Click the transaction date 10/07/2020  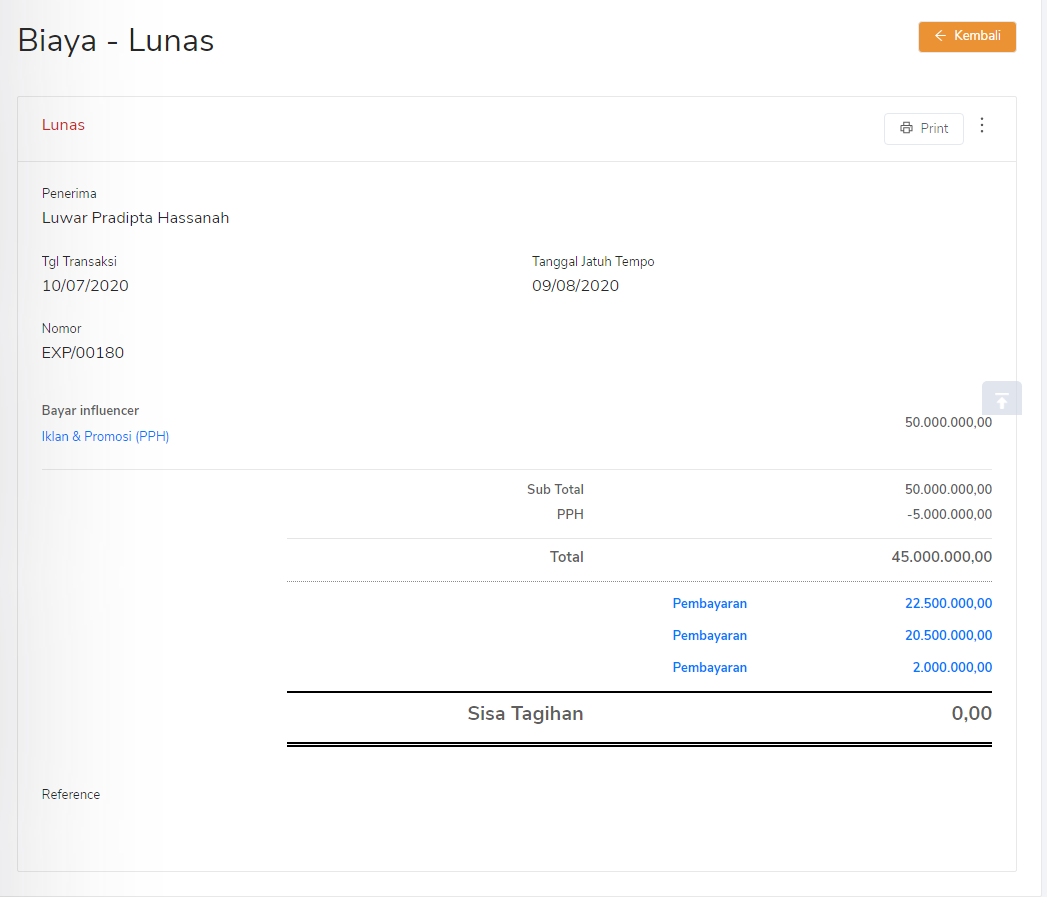(85, 285)
